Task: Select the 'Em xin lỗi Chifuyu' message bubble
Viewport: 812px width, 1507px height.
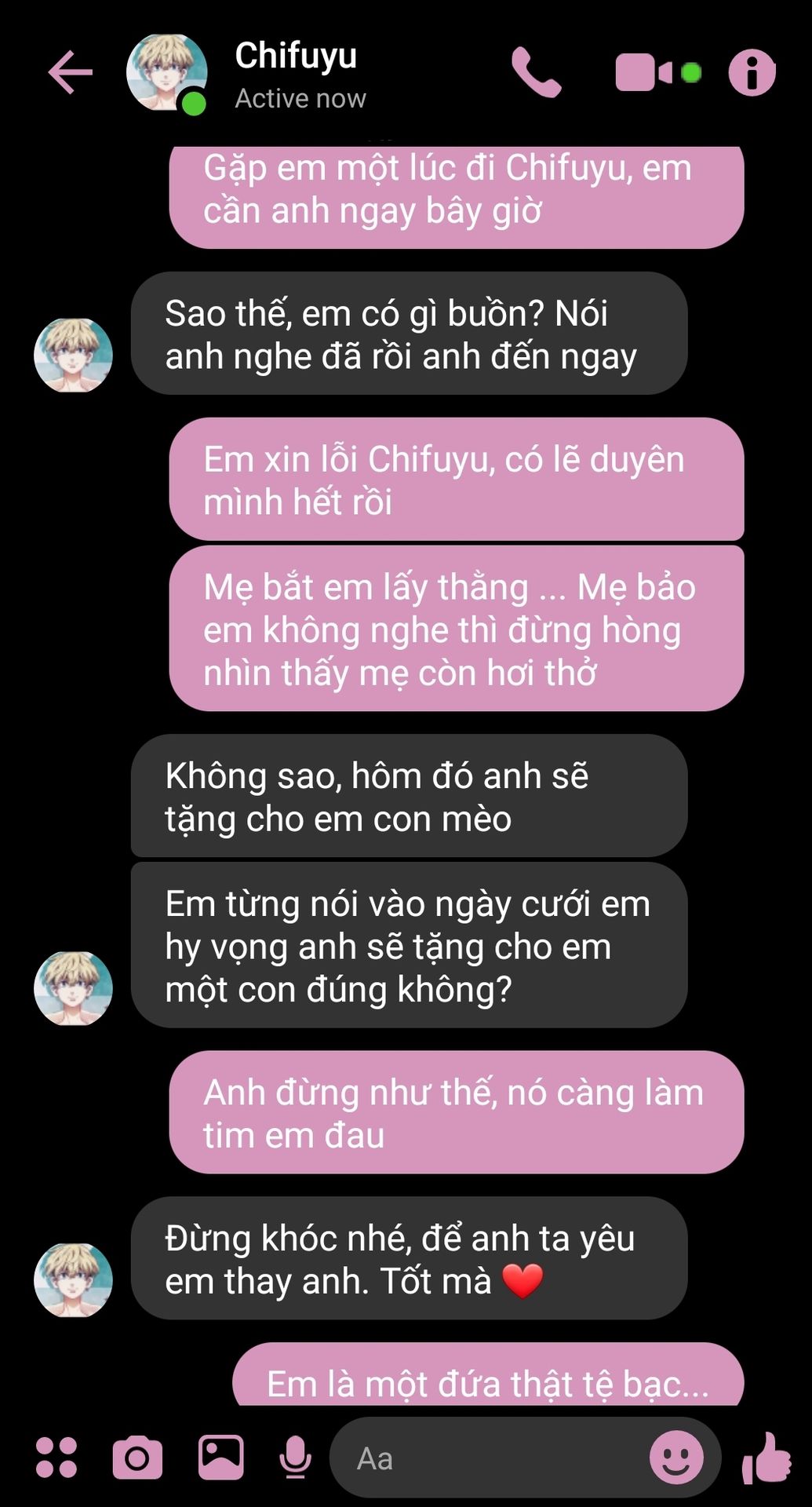Action: tap(457, 480)
